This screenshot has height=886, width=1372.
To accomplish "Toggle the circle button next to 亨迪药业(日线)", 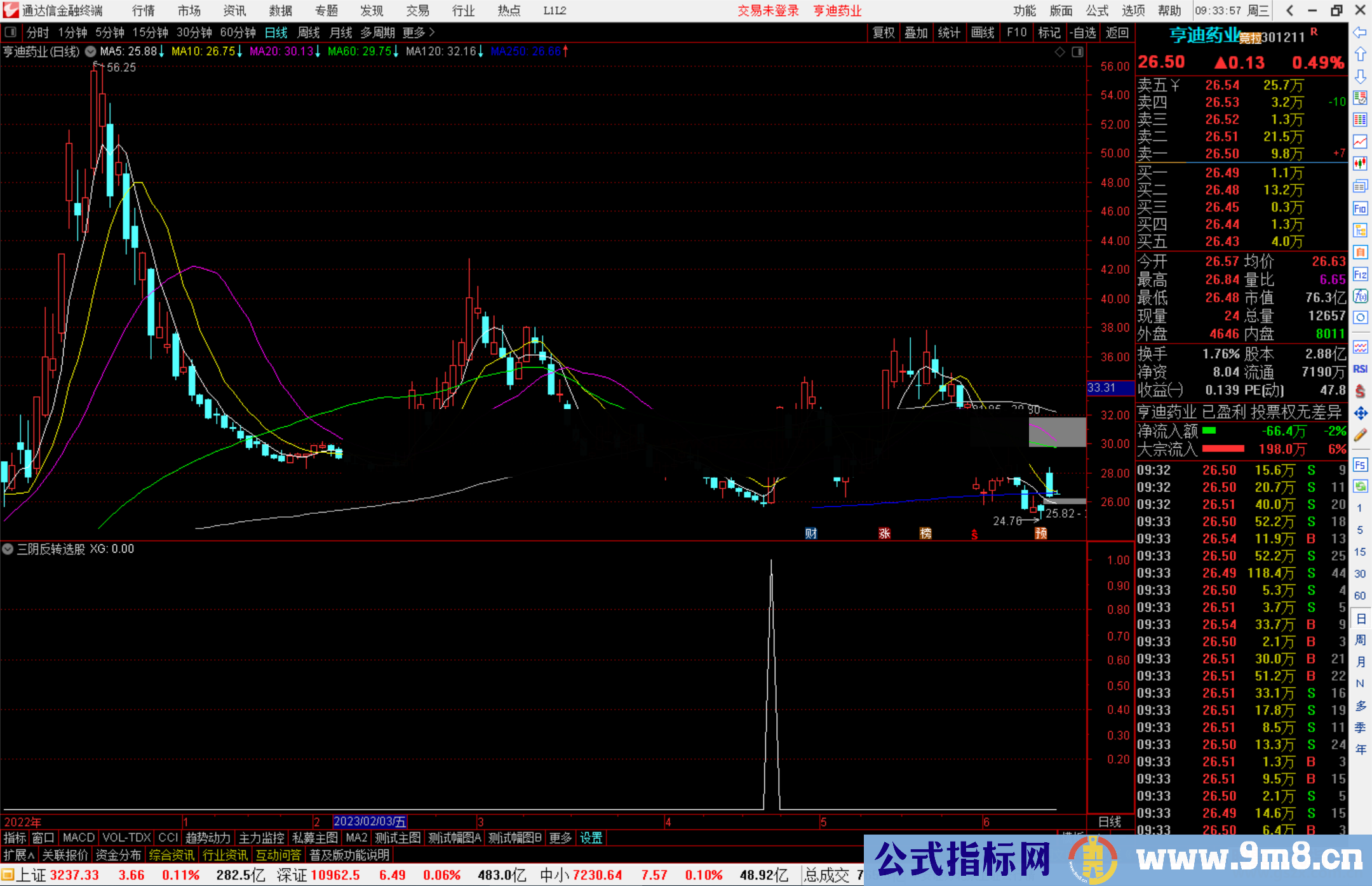I will pyautogui.click(x=91, y=51).
